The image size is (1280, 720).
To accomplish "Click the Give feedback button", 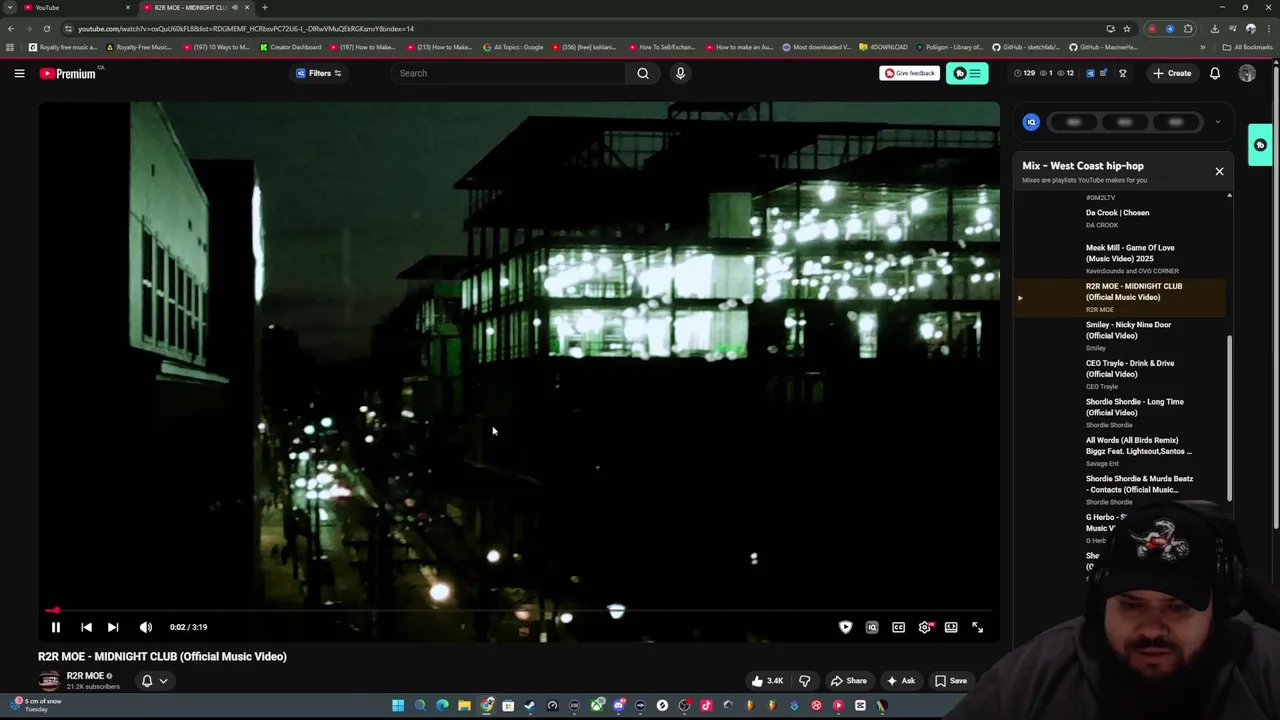I will coord(909,73).
